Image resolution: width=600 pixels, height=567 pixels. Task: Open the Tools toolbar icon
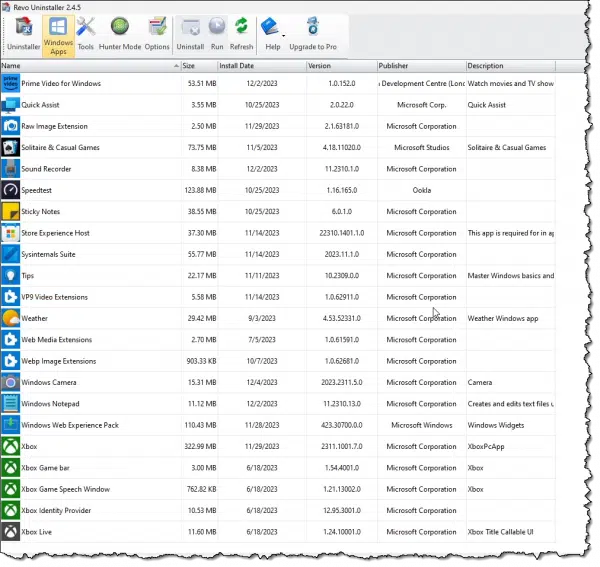pyautogui.click(x=85, y=27)
